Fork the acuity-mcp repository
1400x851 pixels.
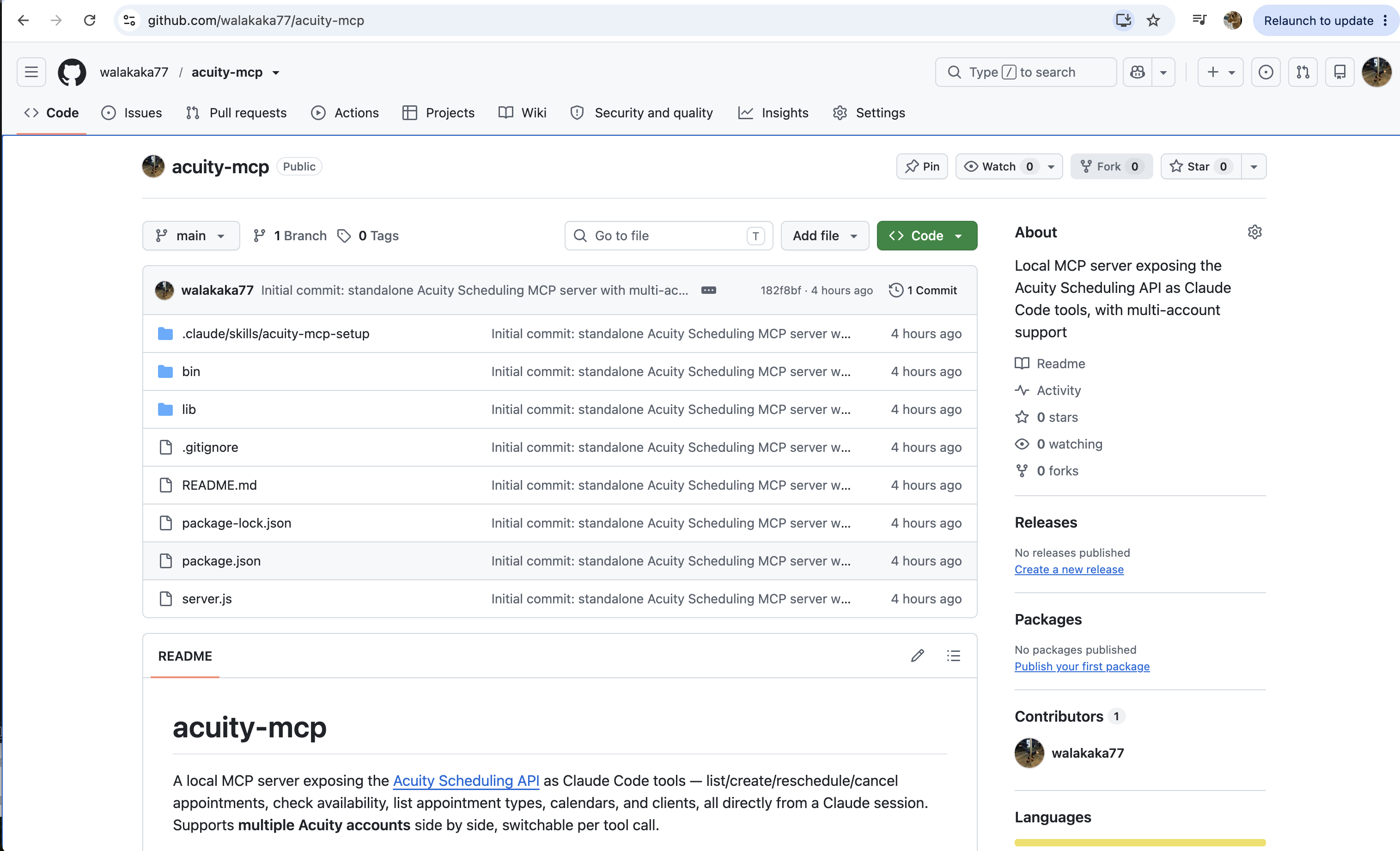click(1111, 166)
